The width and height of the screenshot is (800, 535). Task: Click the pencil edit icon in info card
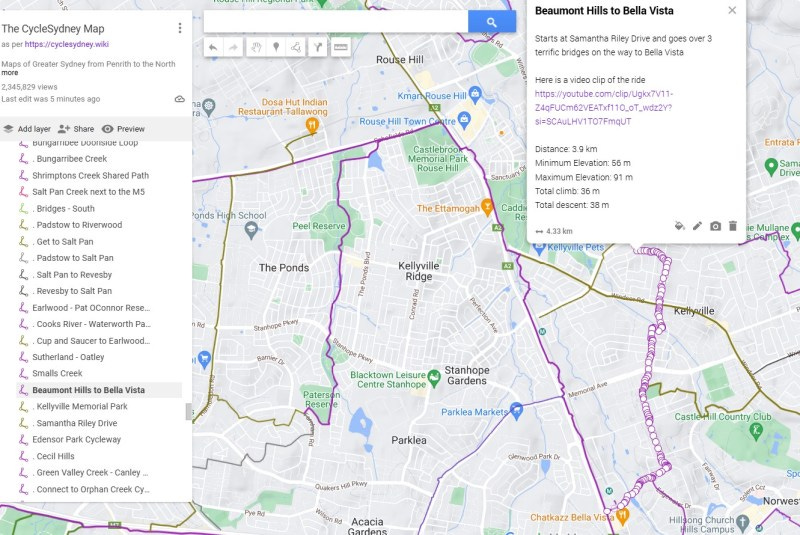(x=697, y=226)
